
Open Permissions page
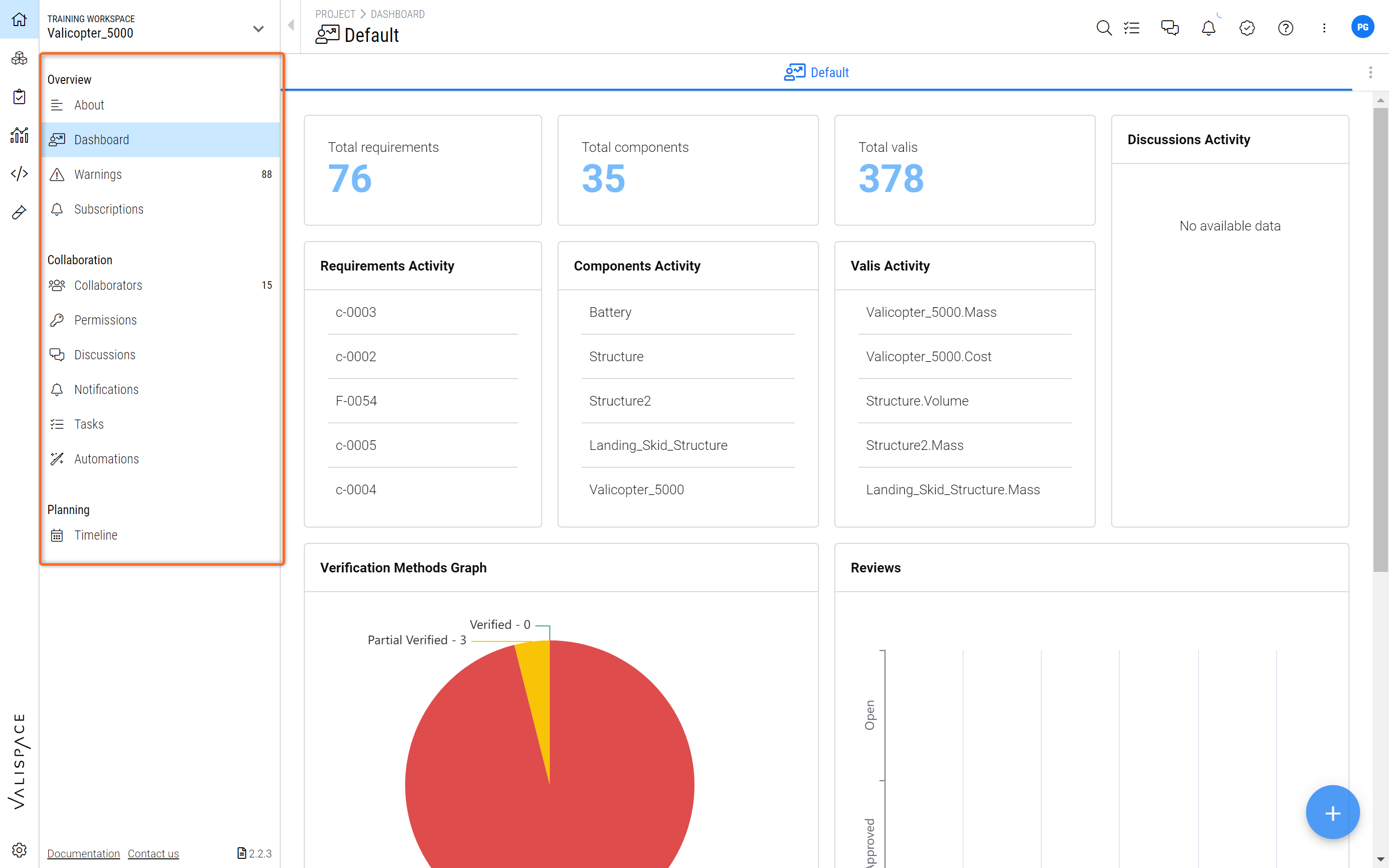[160, 320]
